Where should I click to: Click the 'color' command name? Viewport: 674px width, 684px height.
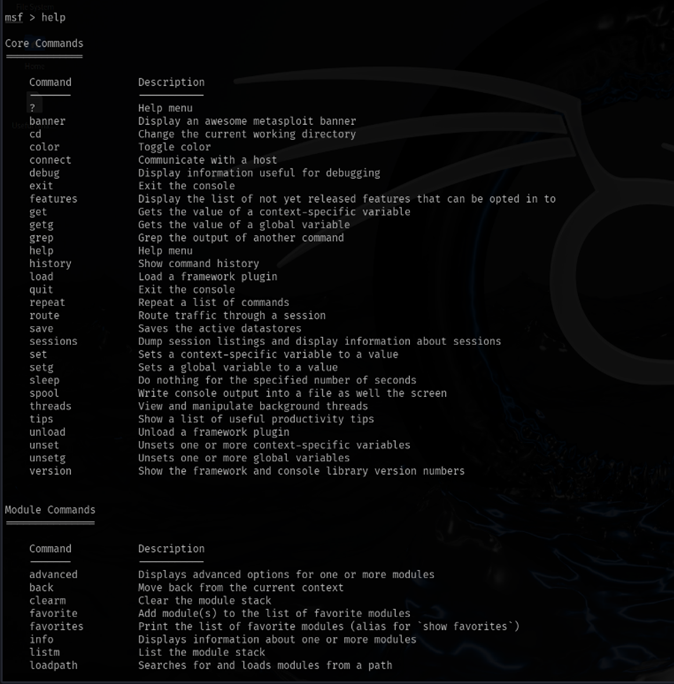point(44,147)
